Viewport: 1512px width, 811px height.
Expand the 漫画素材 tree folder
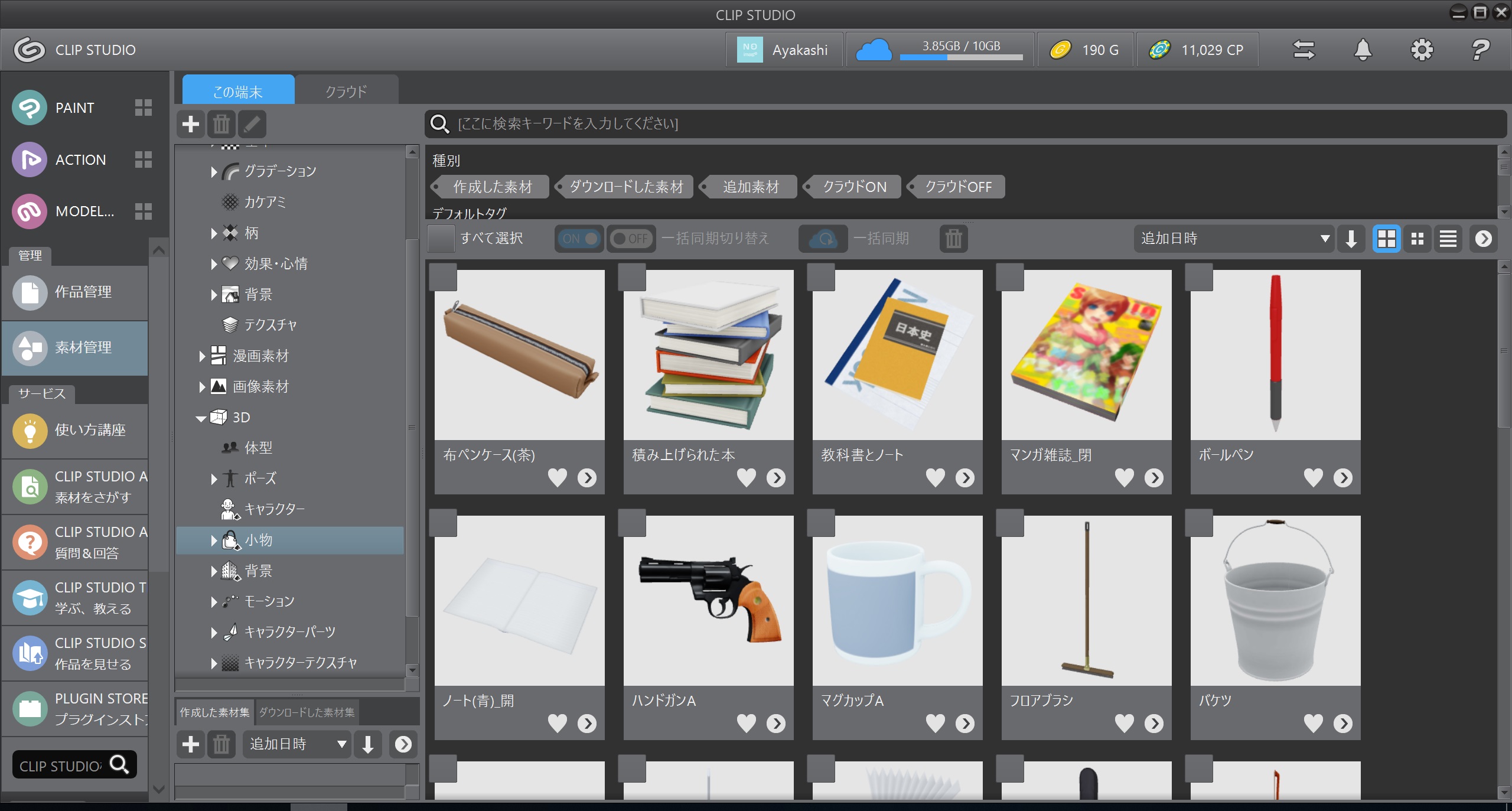(x=202, y=356)
